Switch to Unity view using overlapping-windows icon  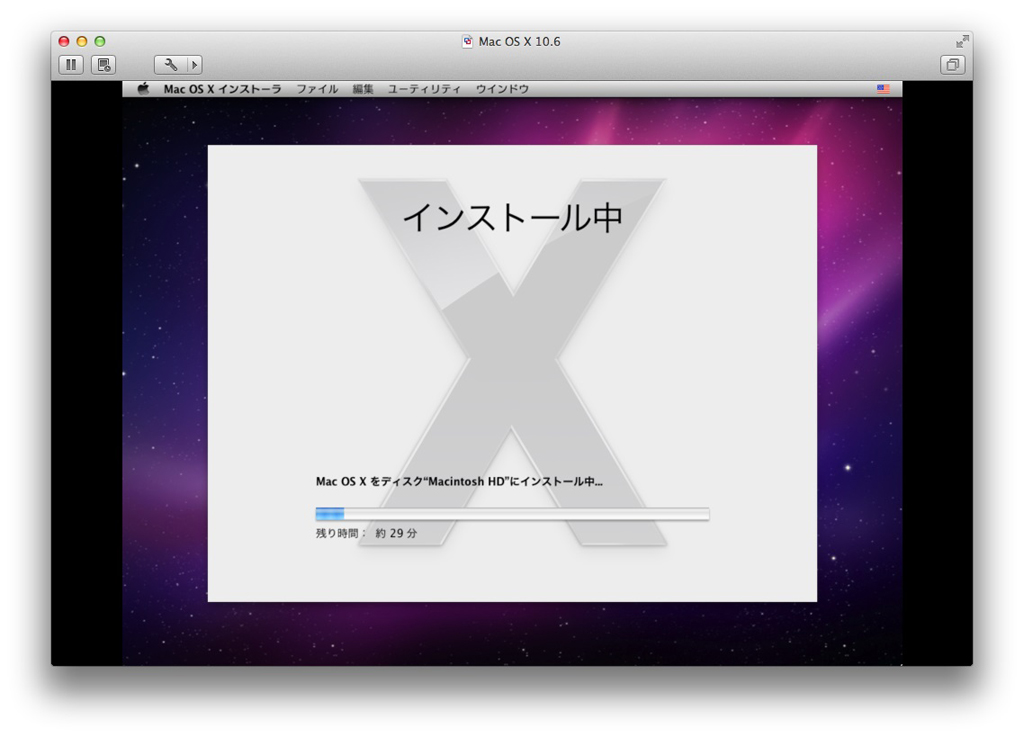[x=953, y=65]
